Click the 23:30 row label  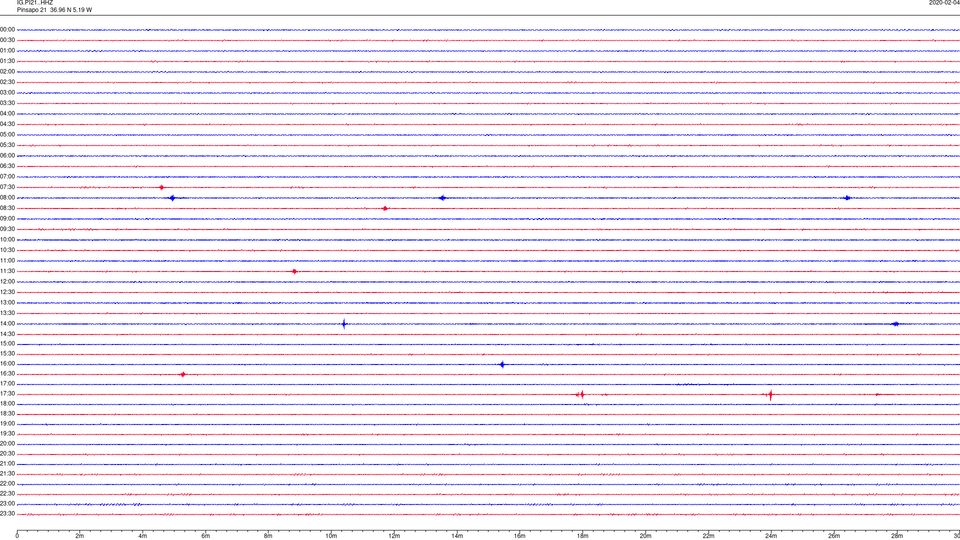[7, 514]
